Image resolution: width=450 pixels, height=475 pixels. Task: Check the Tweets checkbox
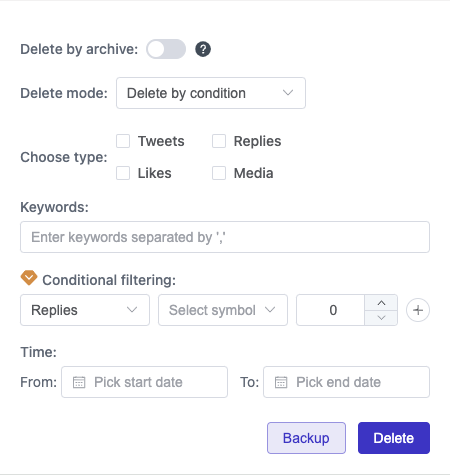[x=123, y=141]
